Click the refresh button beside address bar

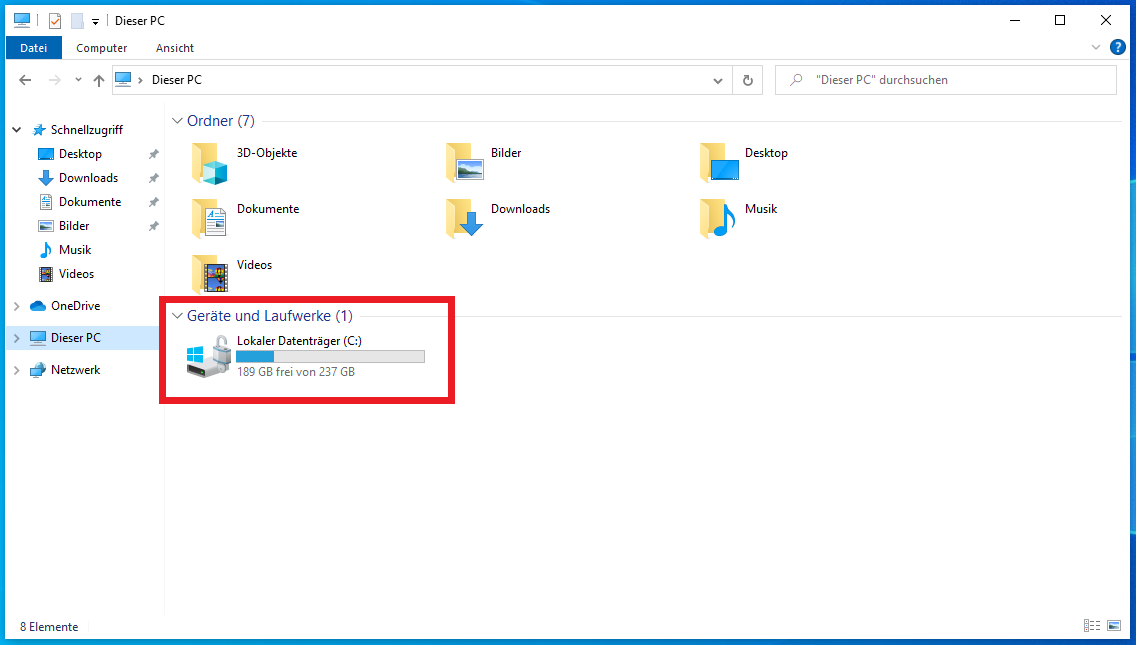[x=747, y=80]
